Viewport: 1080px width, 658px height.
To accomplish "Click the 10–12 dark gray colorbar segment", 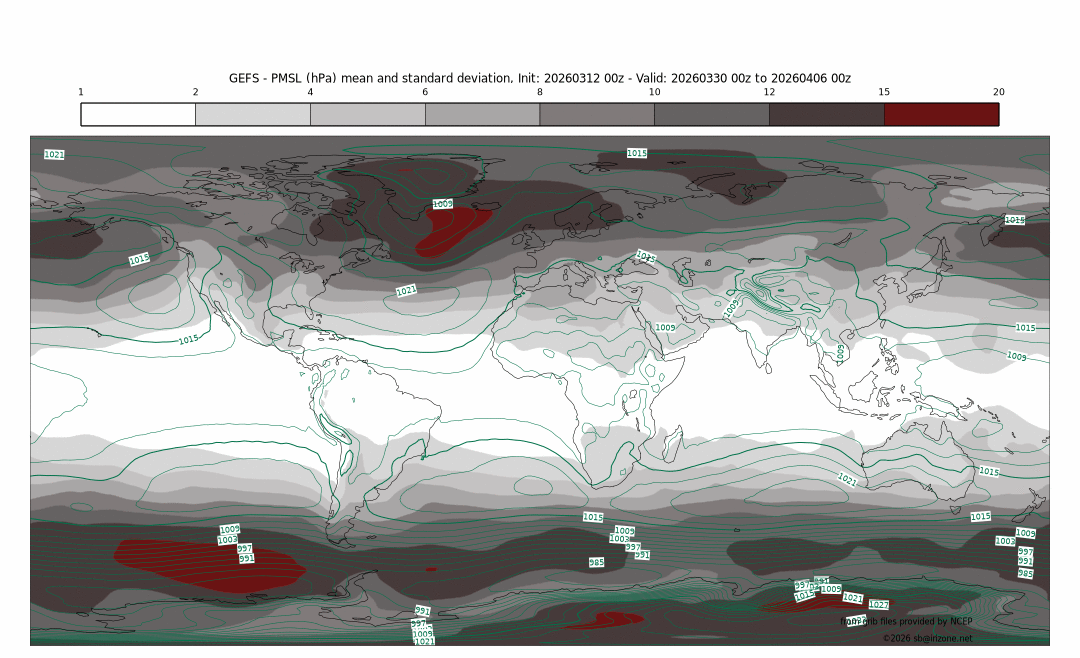I will tap(711, 114).
